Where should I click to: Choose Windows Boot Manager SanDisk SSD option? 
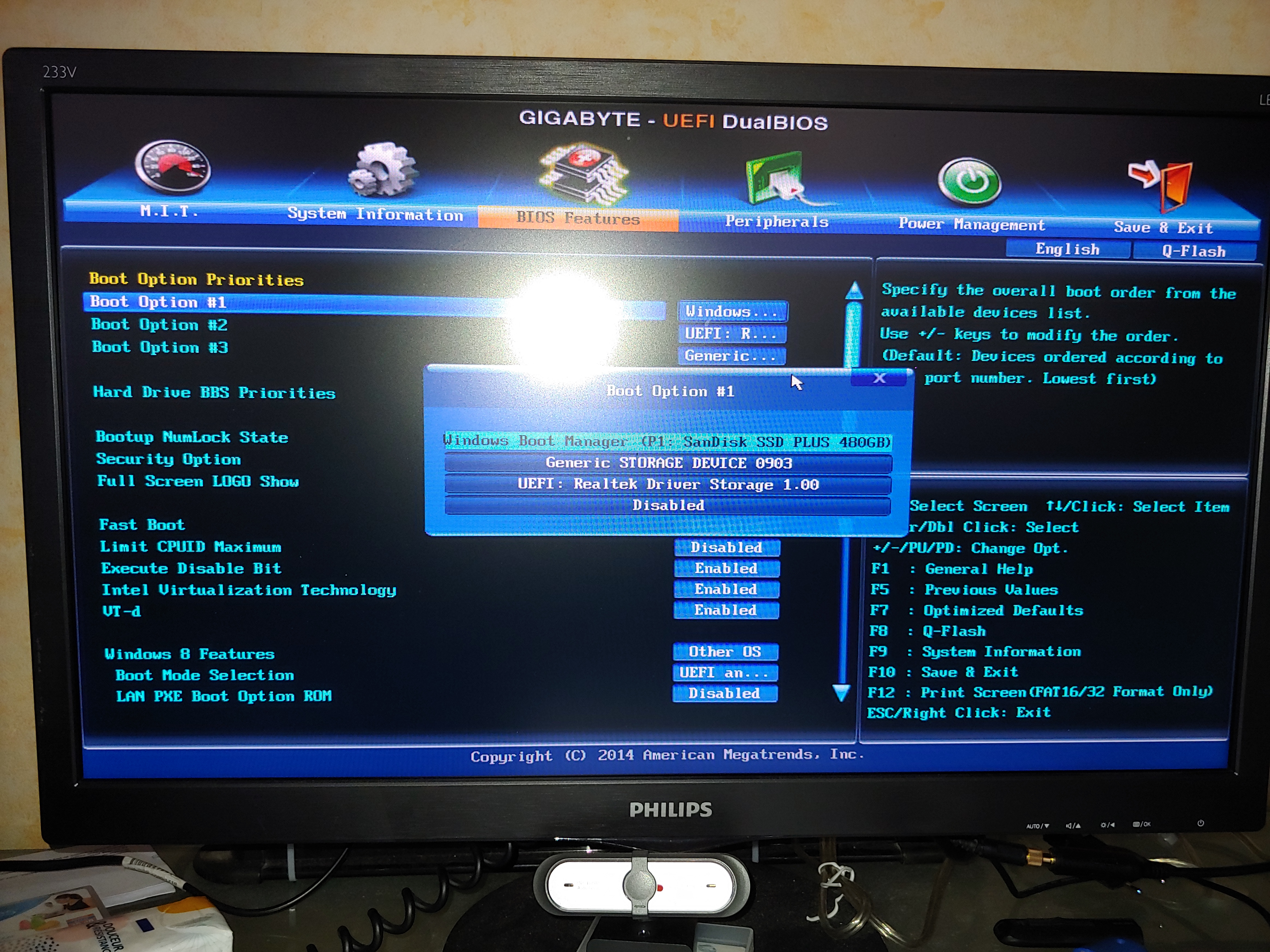pos(668,442)
